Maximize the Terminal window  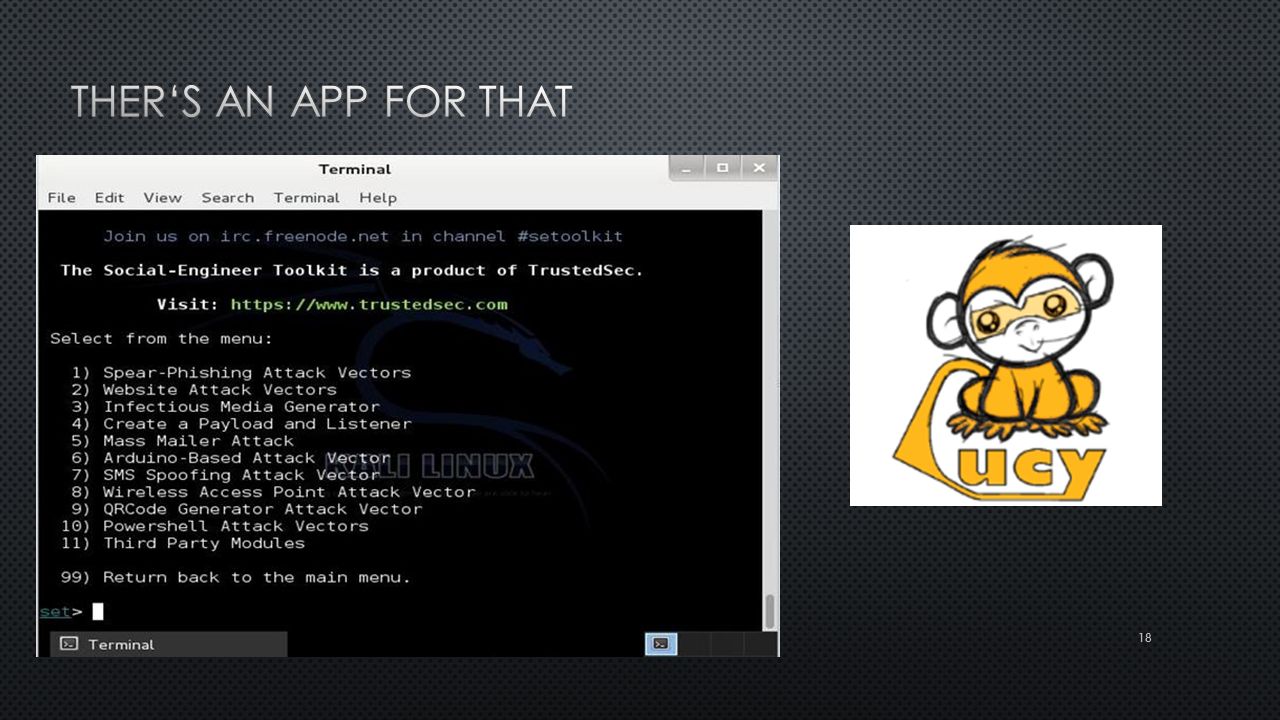(722, 168)
